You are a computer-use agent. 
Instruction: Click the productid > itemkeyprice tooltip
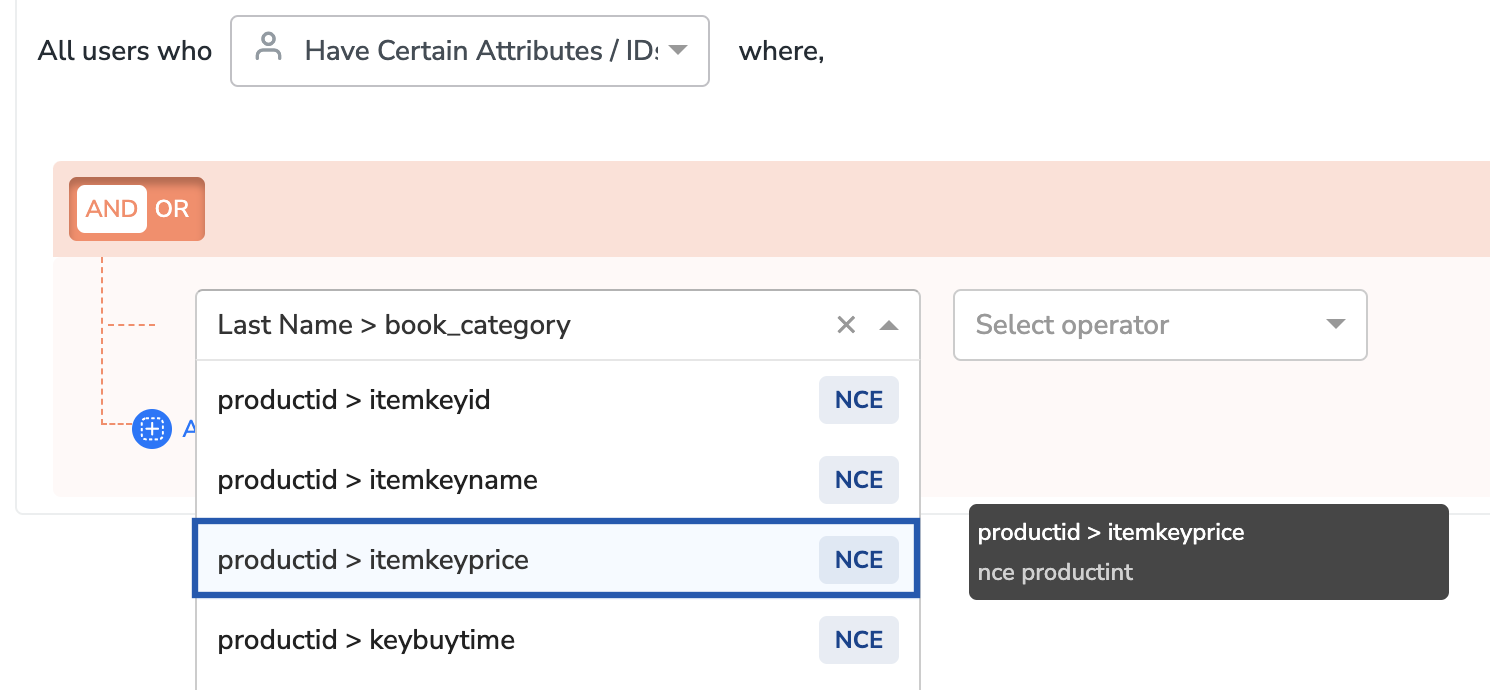[1208, 552]
